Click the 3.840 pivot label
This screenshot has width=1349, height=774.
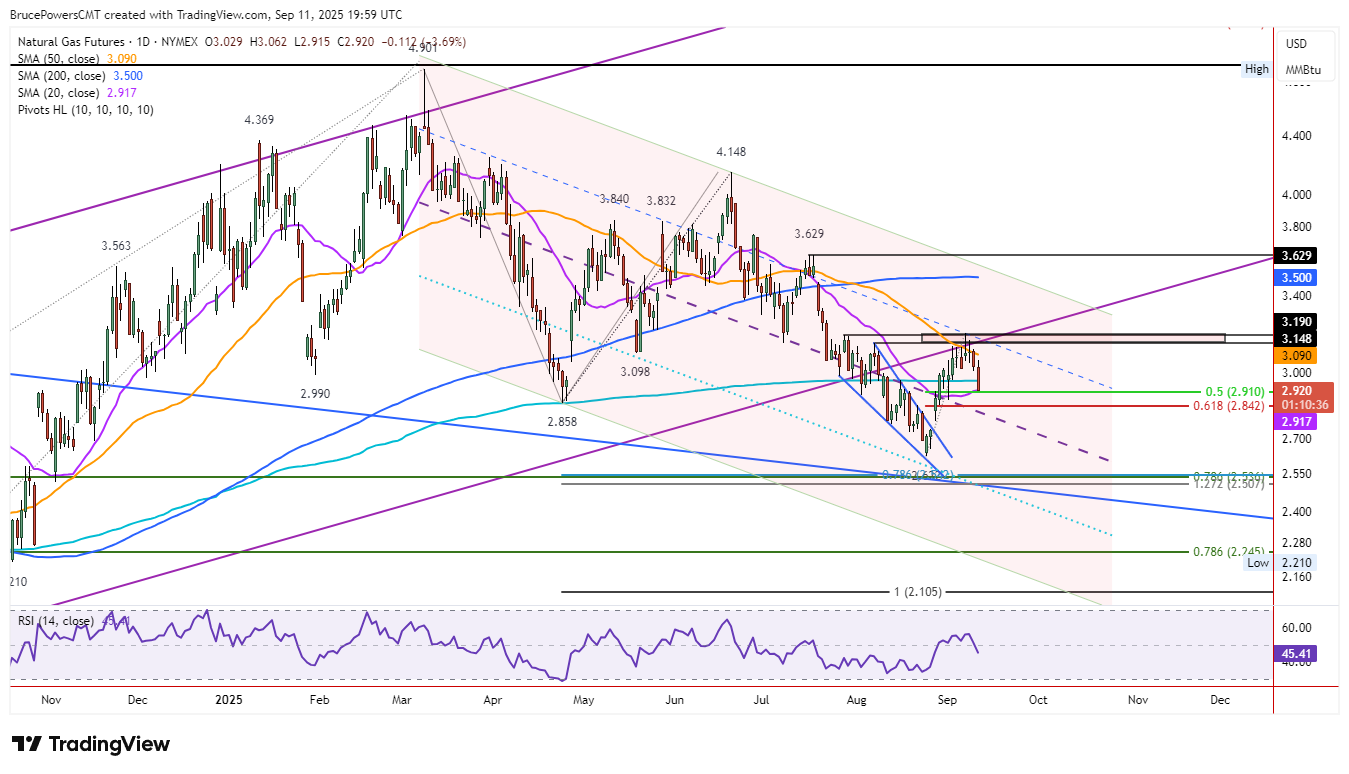pyautogui.click(x=614, y=199)
